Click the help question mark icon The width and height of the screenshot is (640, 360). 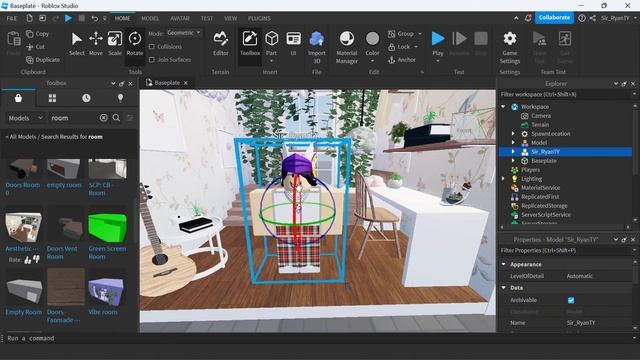click(582, 18)
